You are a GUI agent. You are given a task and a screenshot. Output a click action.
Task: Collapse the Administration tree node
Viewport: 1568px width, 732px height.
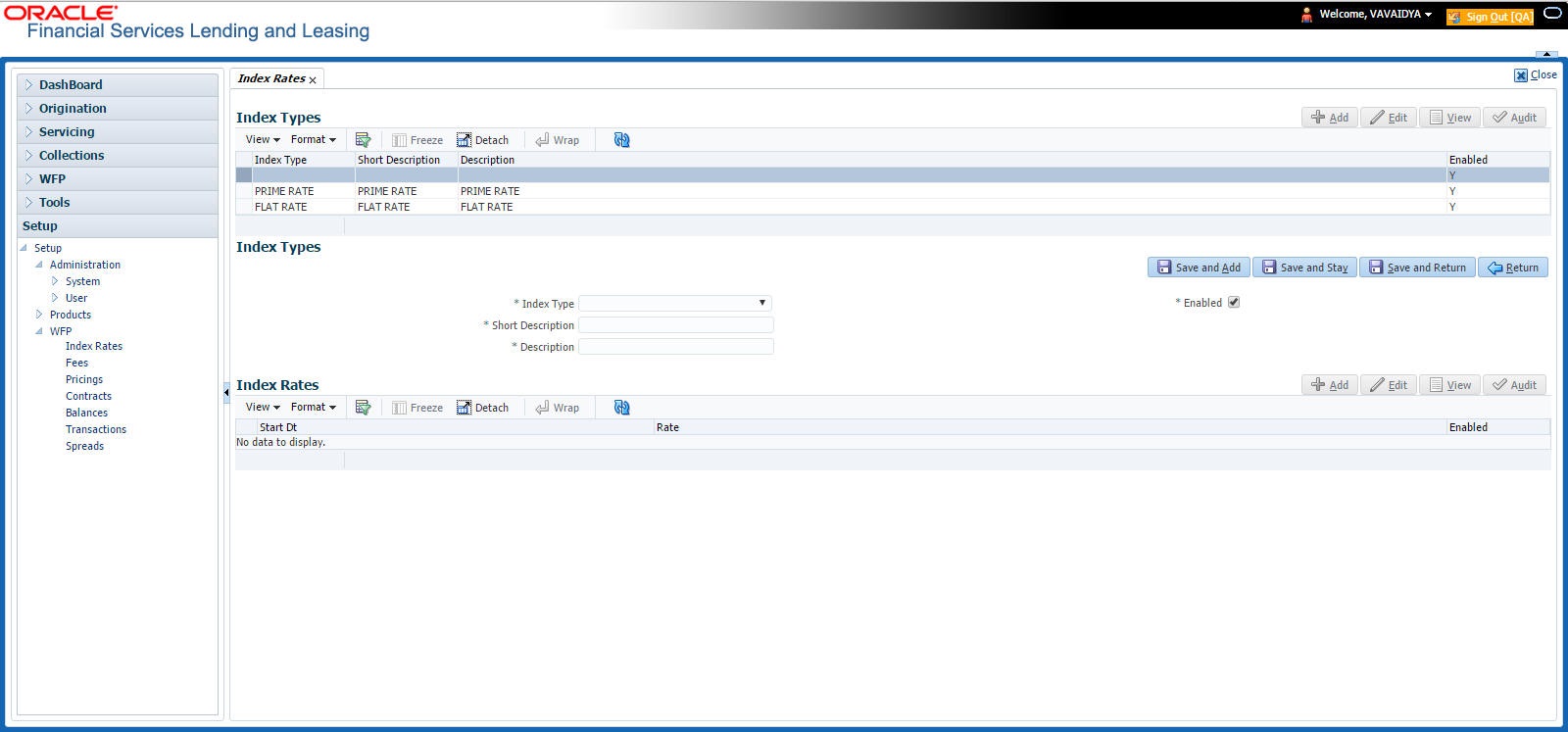click(39, 265)
